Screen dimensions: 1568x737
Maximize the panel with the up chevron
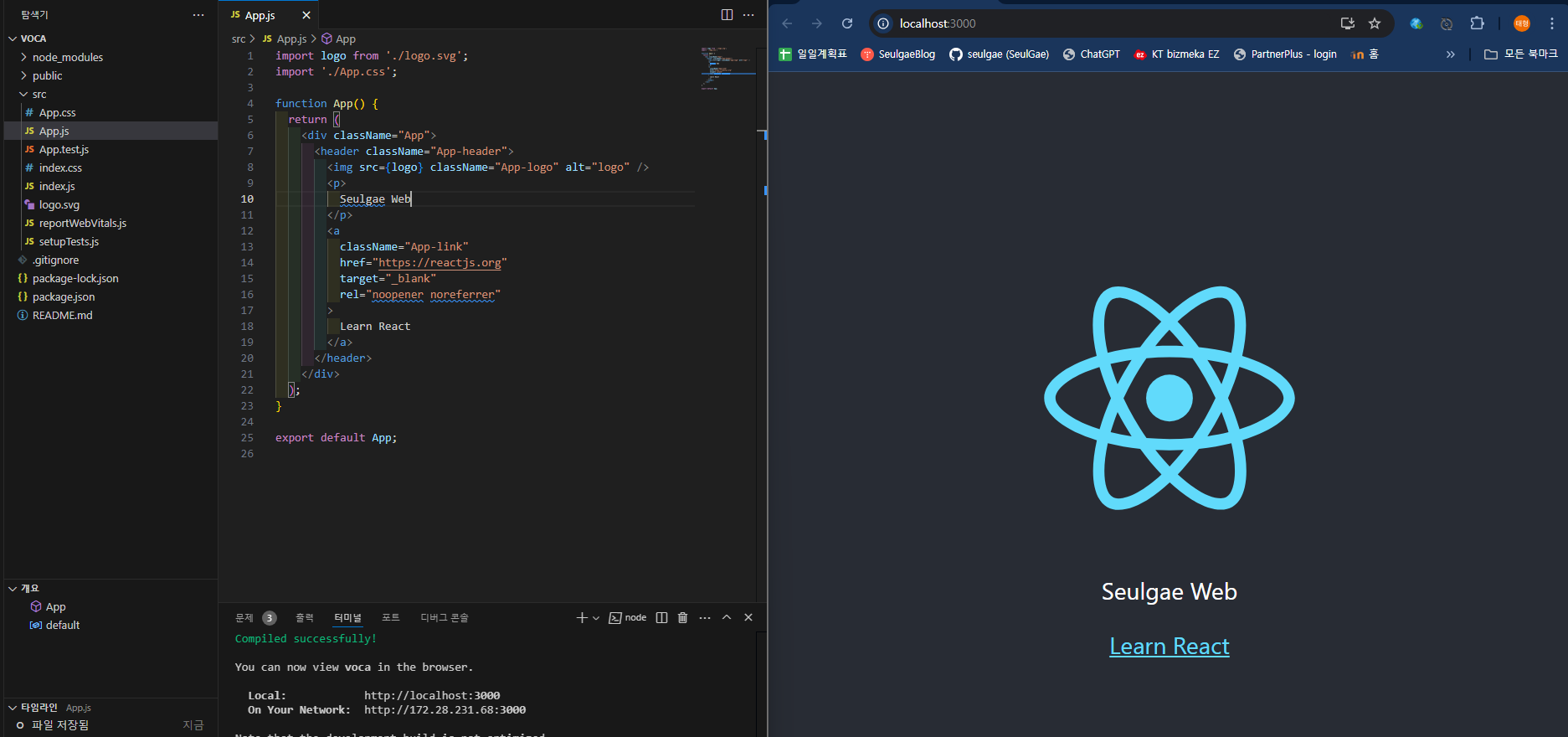point(727,618)
